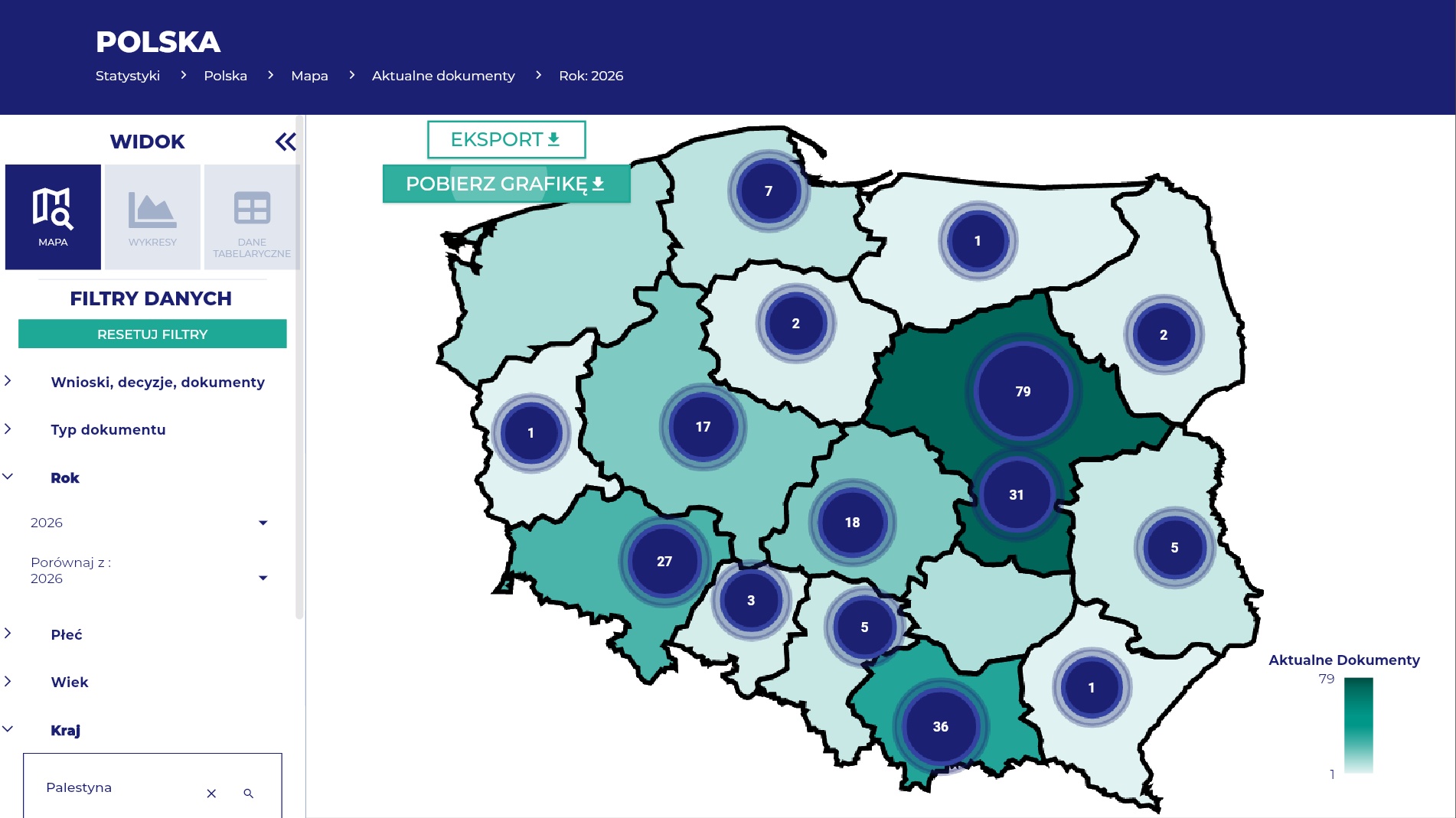Open the 2026 year dropdown

(x=149, y=523)
